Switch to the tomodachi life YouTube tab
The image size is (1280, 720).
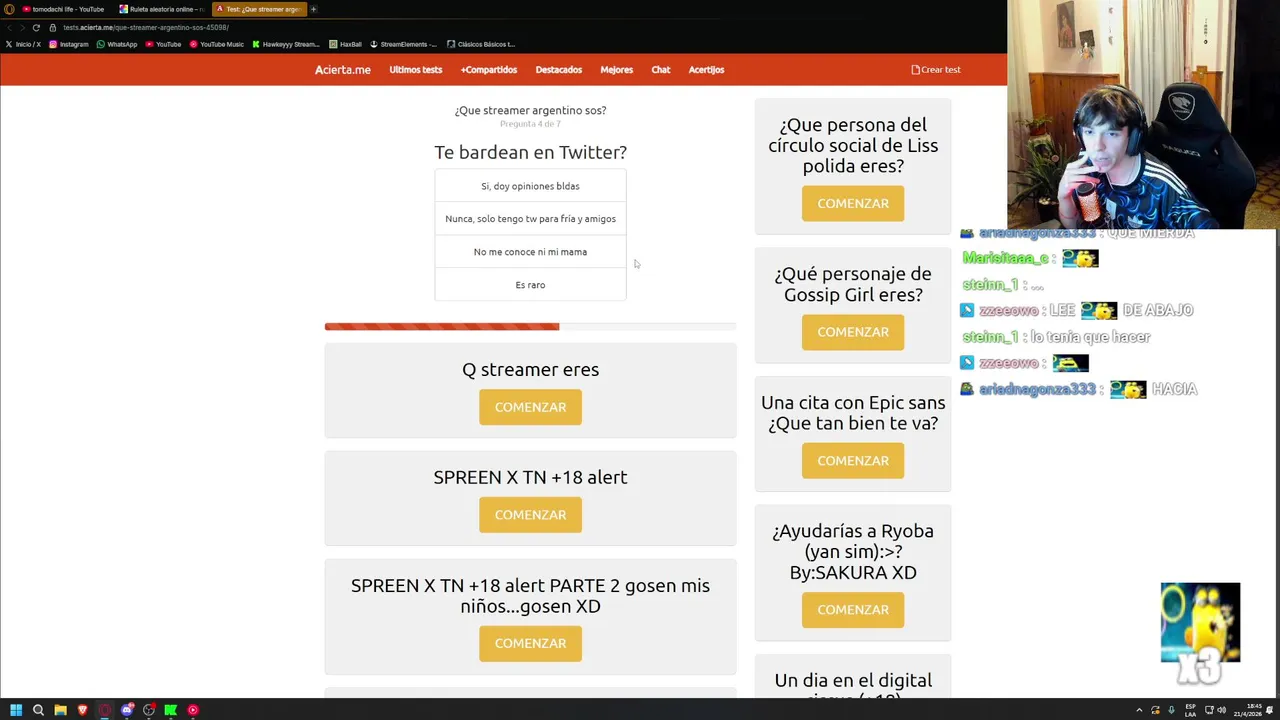coord(63,9)
